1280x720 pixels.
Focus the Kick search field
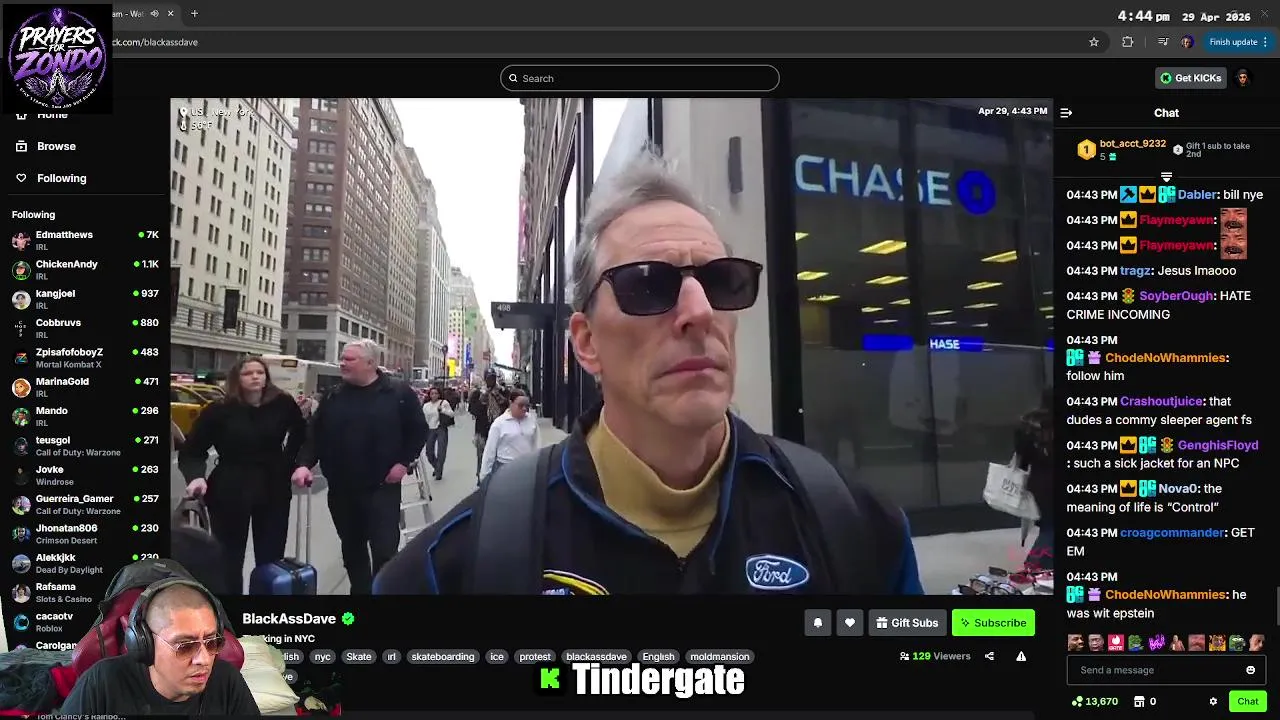tap(640, 78)
